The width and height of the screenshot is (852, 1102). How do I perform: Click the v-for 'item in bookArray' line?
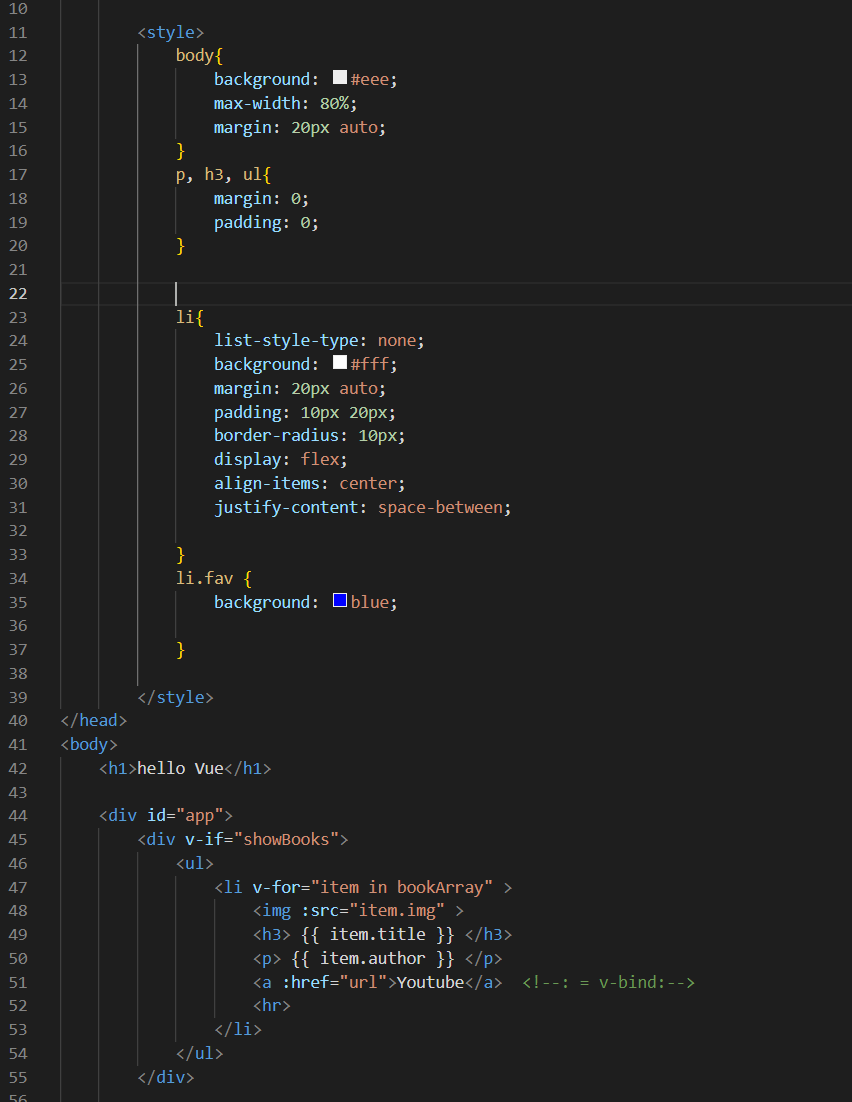click(363, 888)
